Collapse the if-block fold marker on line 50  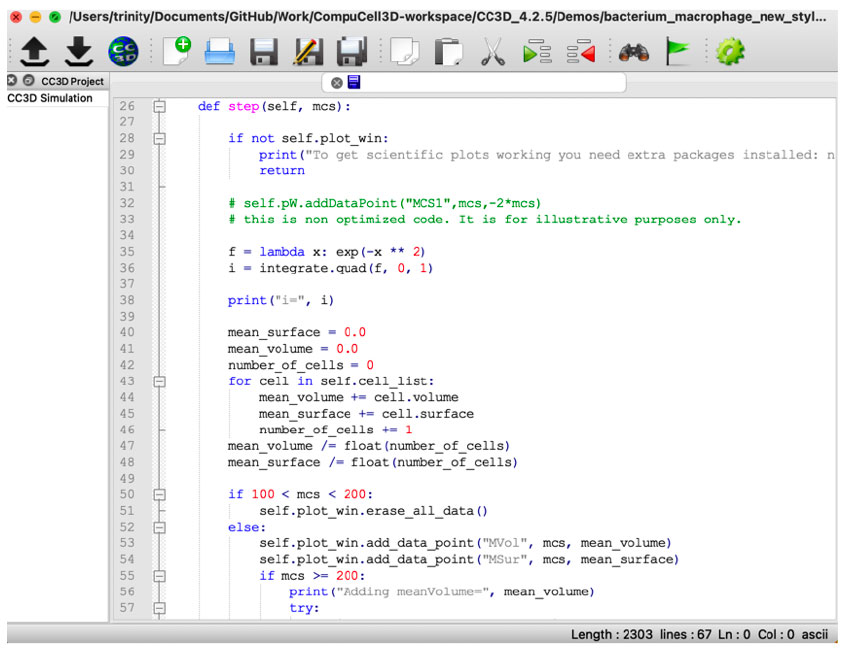point(158,494)
